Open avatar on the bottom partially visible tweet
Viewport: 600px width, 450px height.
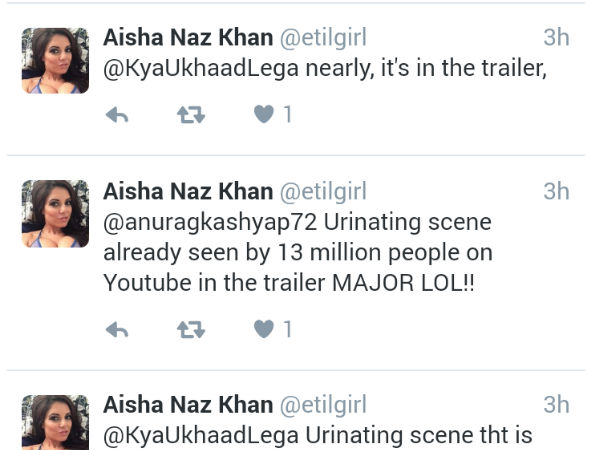(55, 422)
